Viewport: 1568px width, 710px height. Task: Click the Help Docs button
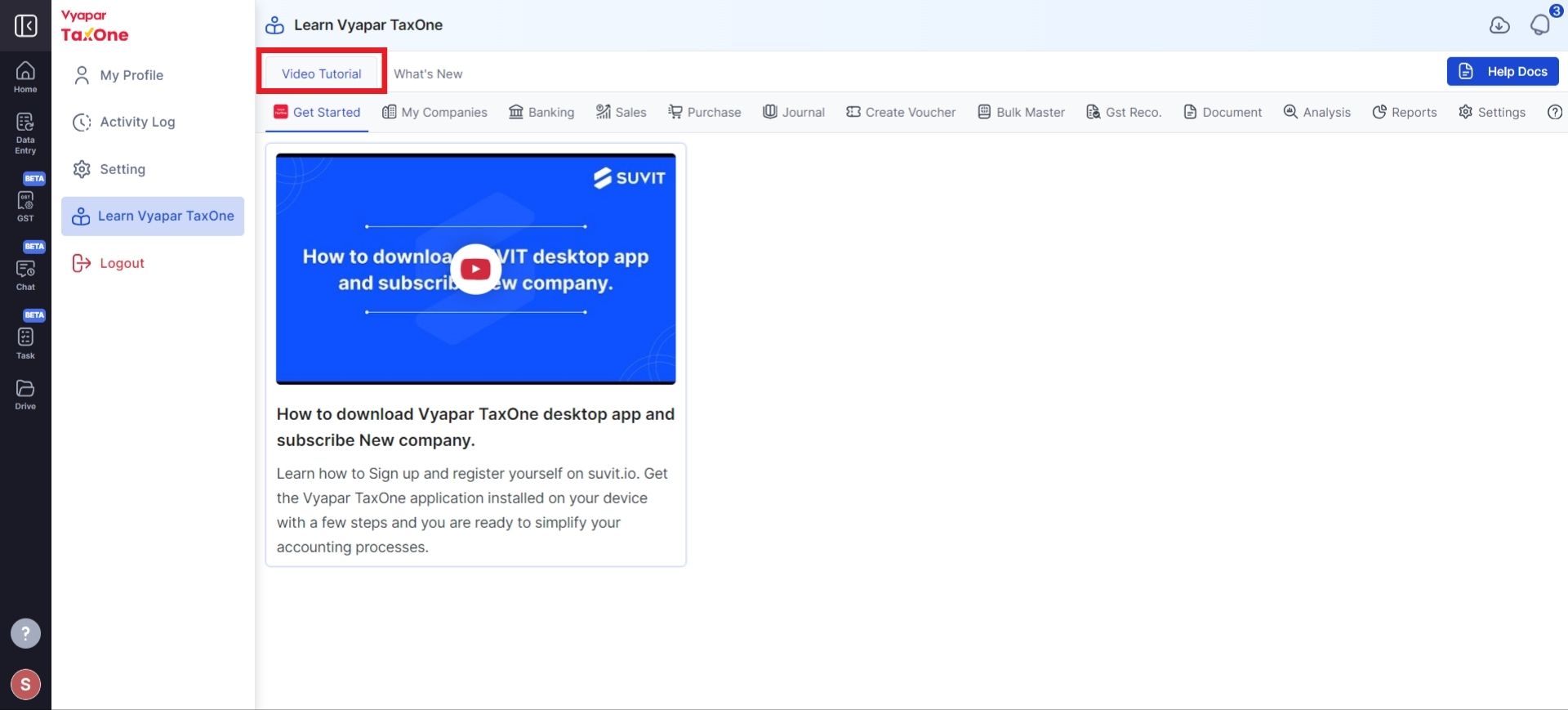[x=1503, y=71]
